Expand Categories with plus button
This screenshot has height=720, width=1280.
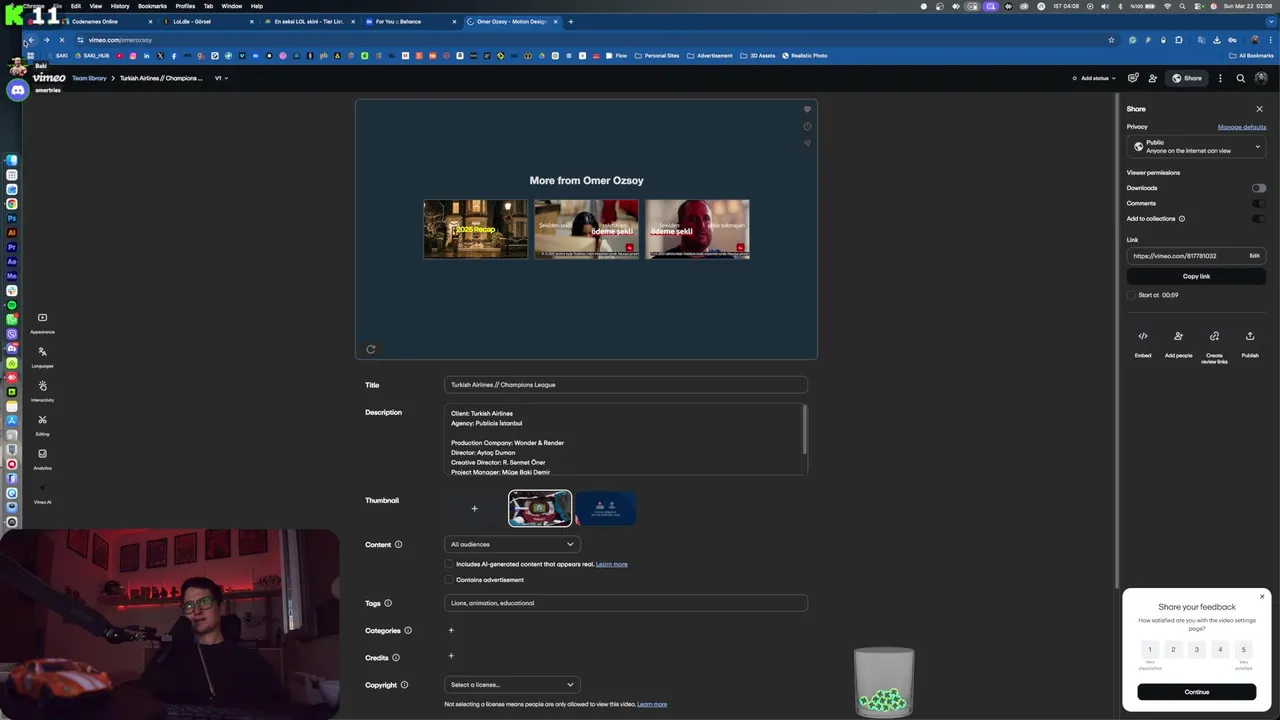(451, 630)
